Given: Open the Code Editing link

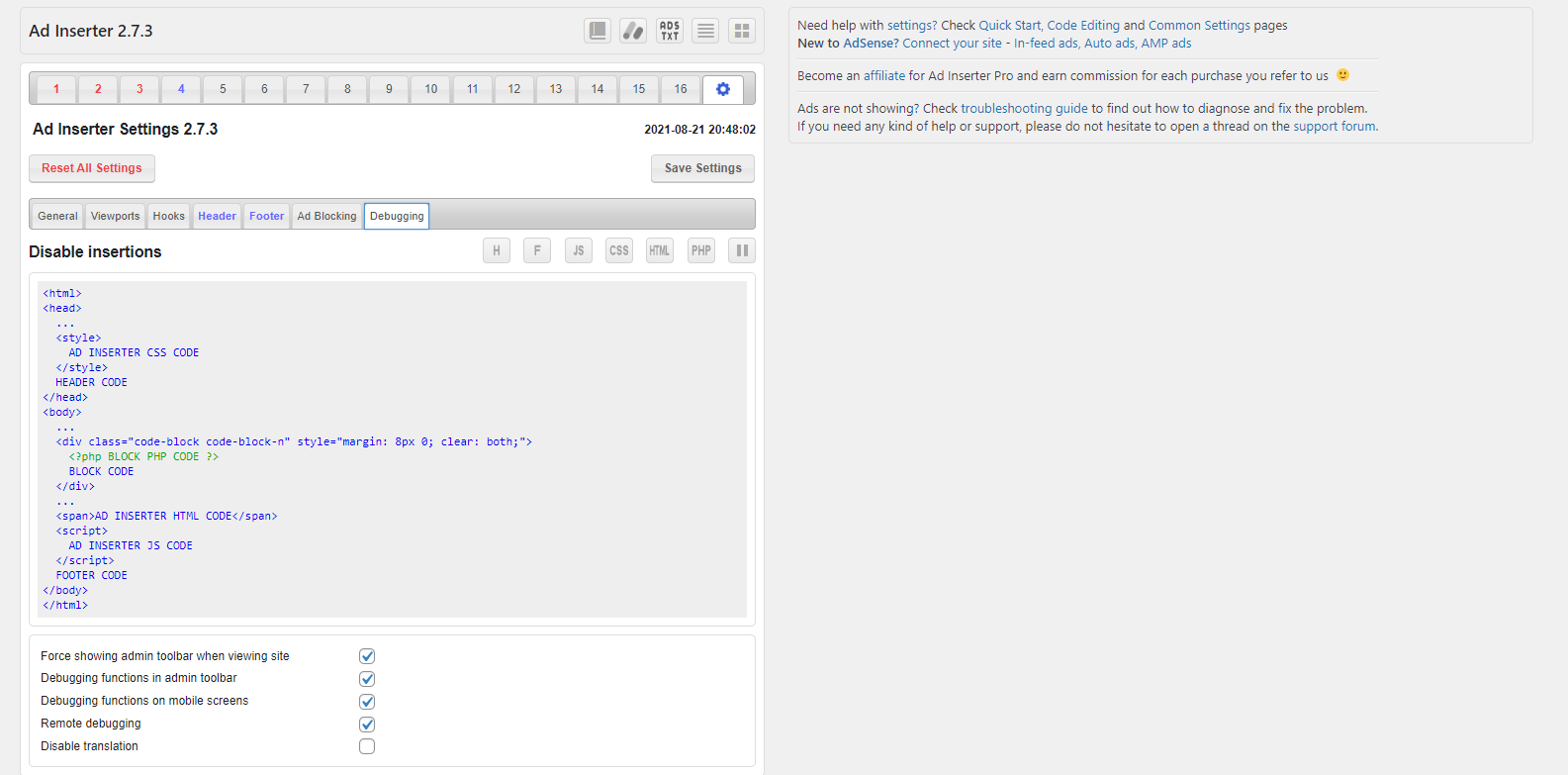Looking at the screenshot, I should tap(1083, 26).
